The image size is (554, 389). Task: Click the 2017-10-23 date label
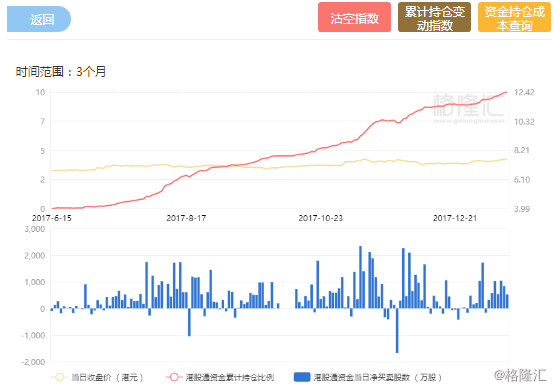point(320,218)
